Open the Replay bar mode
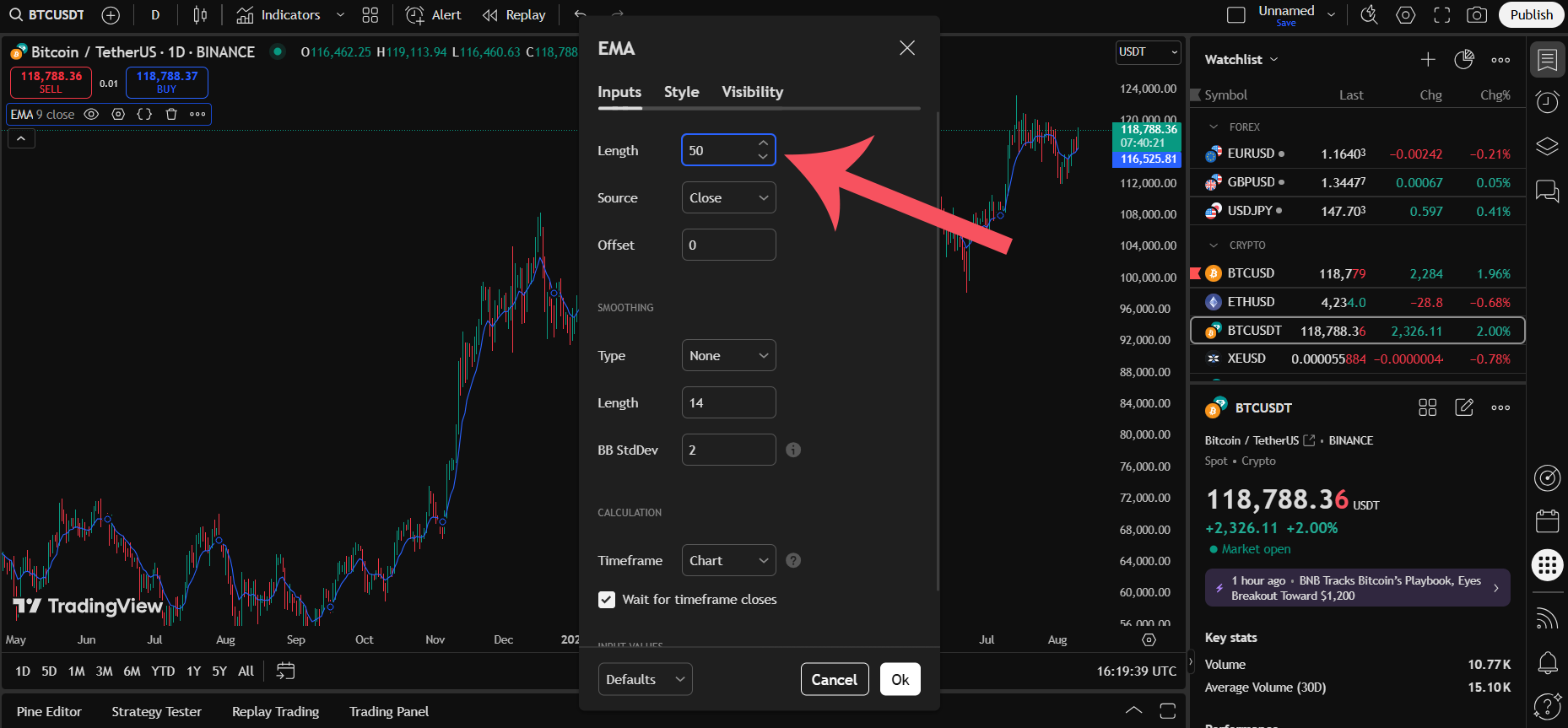The image size is (1568, 728). (514, 15)
